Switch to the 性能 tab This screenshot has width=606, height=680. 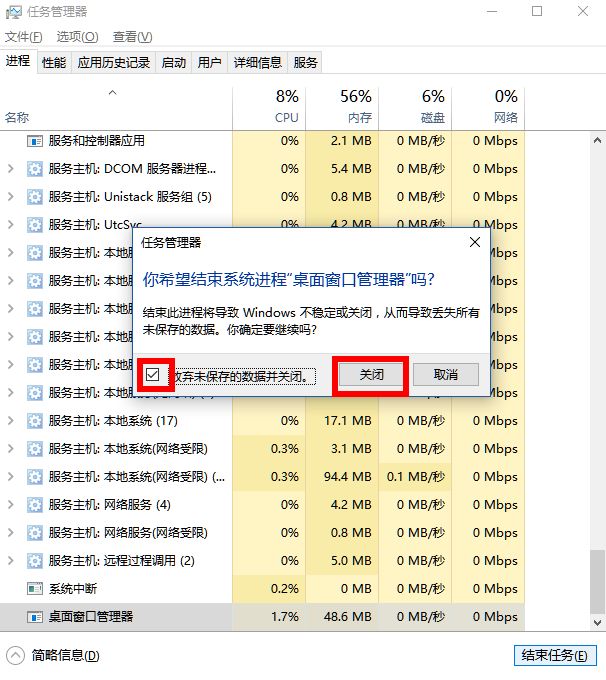(x=54, y=62)
